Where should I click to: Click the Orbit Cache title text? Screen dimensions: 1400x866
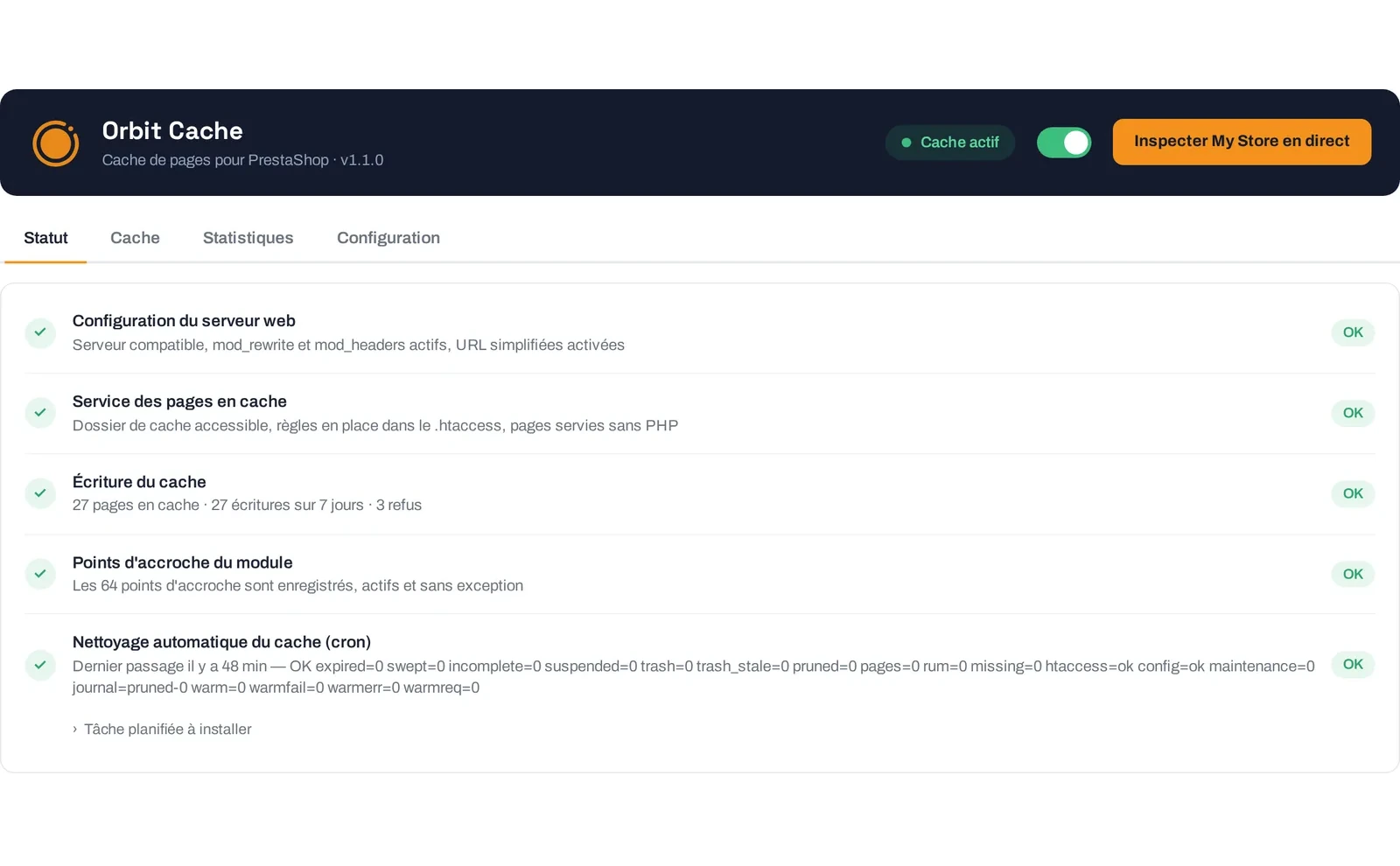[172, 130]
